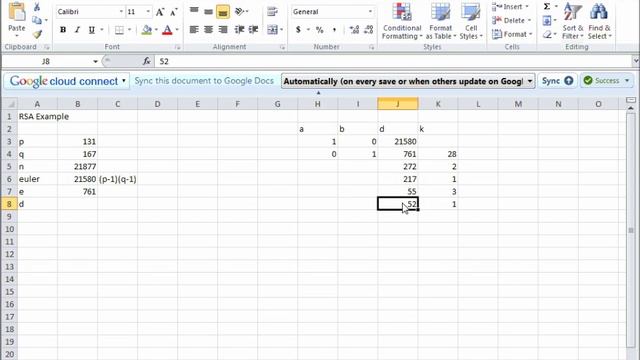Apply Comma Style format
Image resolution: width=640 pixels, height=360 pixels.
click(x=334, y=29)
